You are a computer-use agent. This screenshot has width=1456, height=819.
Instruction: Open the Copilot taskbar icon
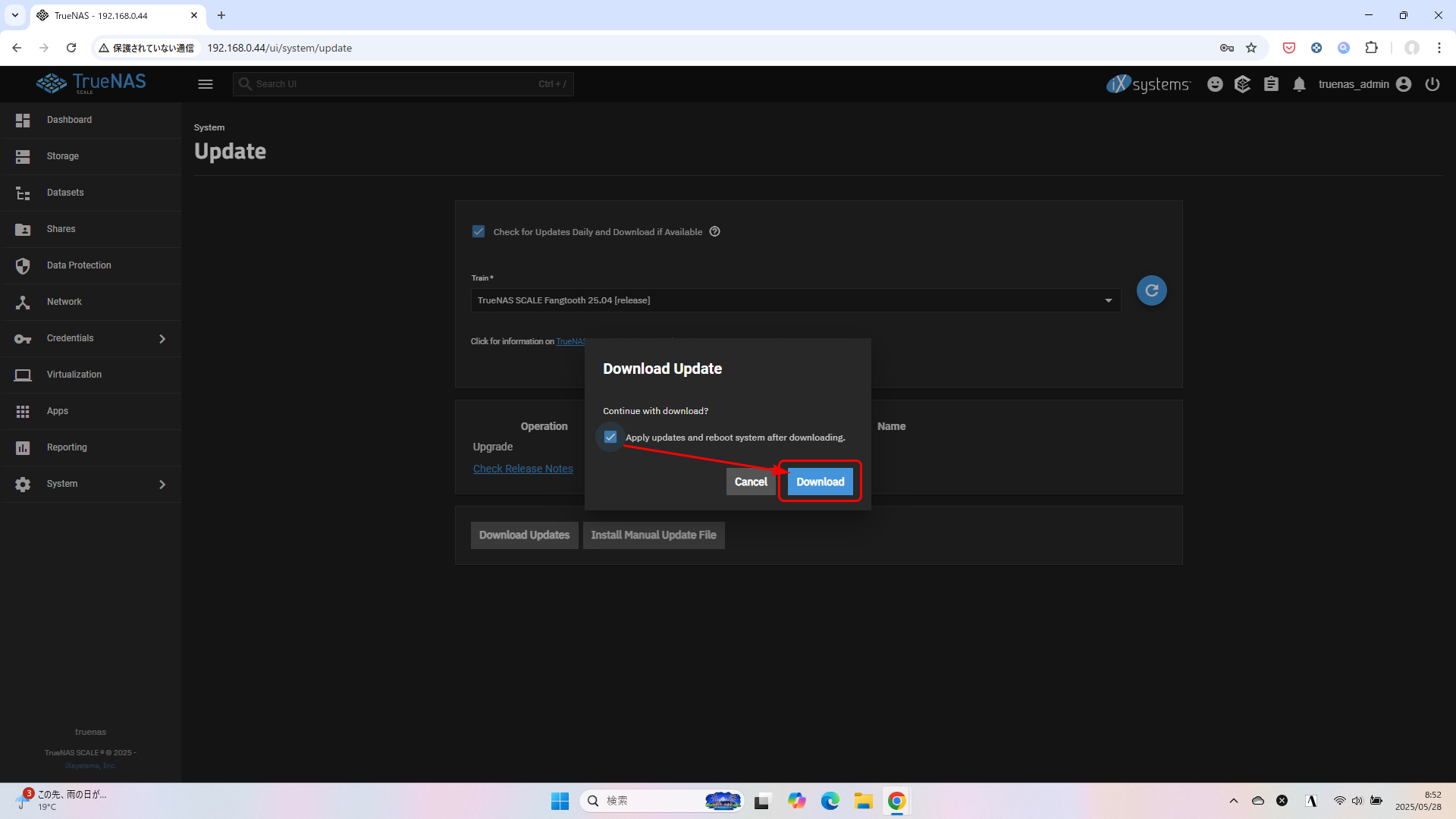(796, 801)
